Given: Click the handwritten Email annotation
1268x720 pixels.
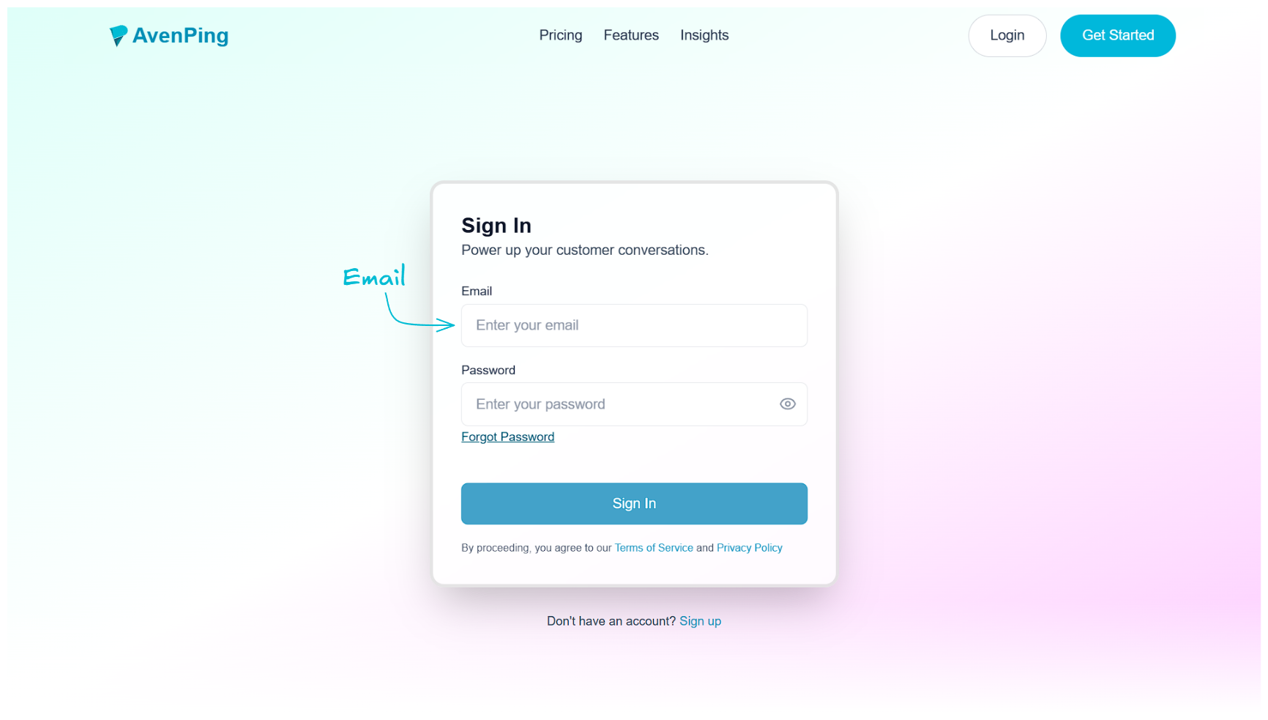Looking at the screenshot, I should tap(375, 277).
